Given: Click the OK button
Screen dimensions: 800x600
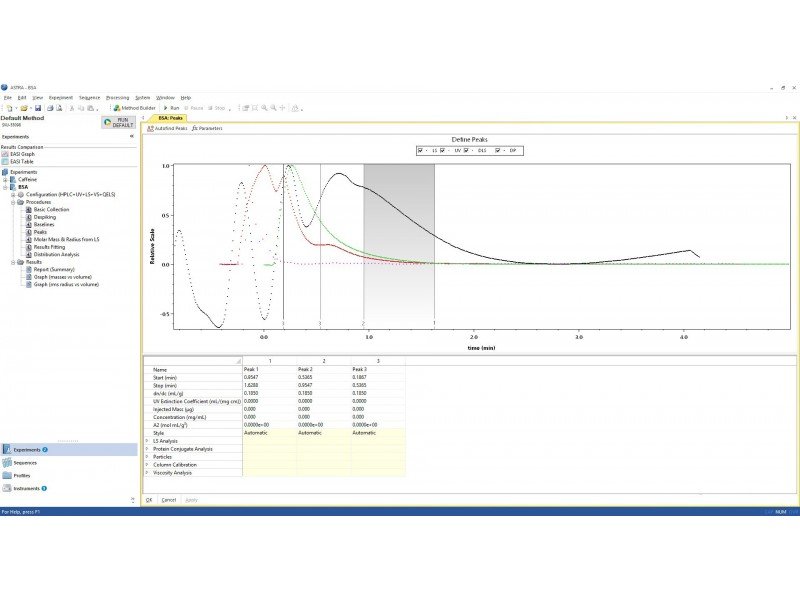Looking at the screenshot, I should 149,500.
